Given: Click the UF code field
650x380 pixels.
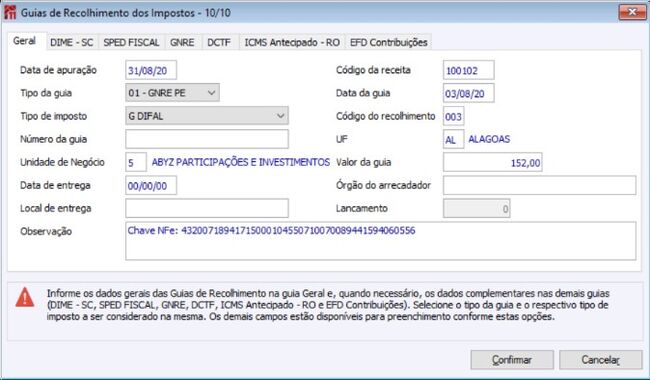Looking at the screenshot, I should (454, 139).
